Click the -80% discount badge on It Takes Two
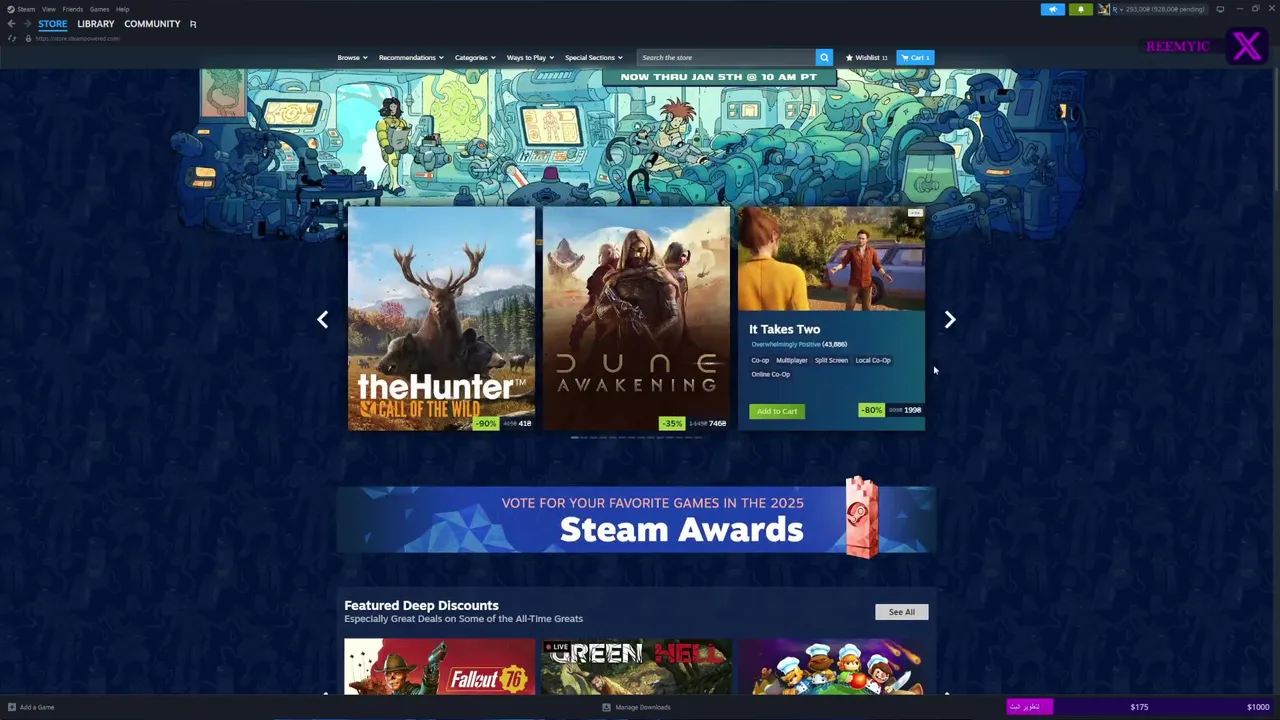This screenshot has height=720, width=1280. (x=872, y=410)
